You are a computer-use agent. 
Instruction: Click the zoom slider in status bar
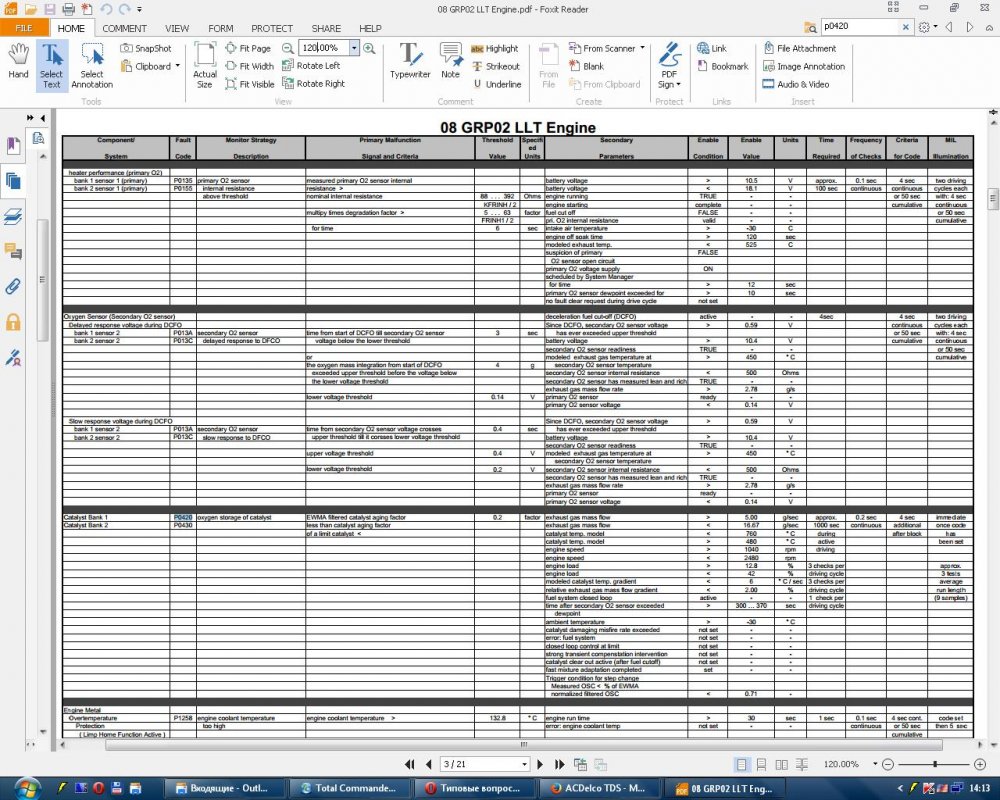(x=934, y=764)
